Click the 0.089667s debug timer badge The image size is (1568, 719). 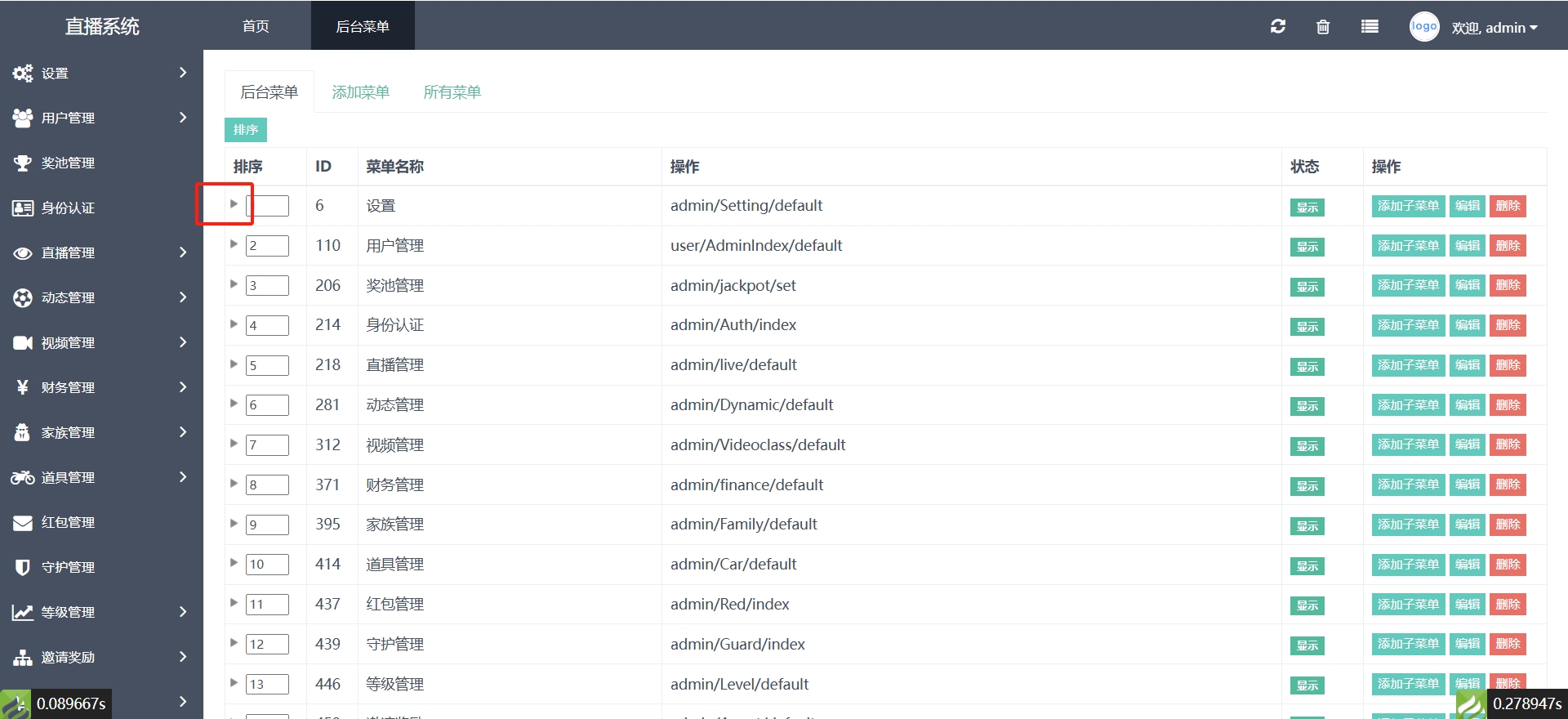pos(56,703)
